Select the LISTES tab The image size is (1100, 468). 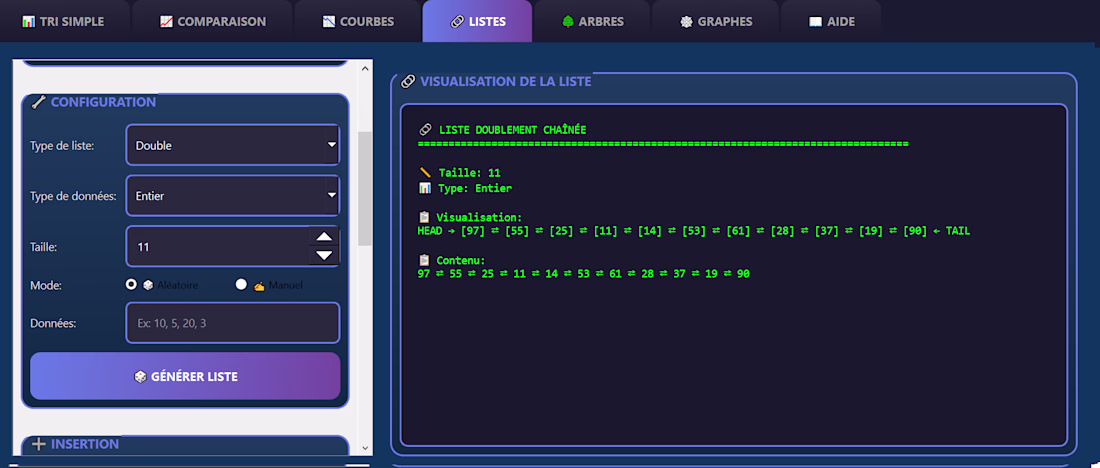pos(477,22)
